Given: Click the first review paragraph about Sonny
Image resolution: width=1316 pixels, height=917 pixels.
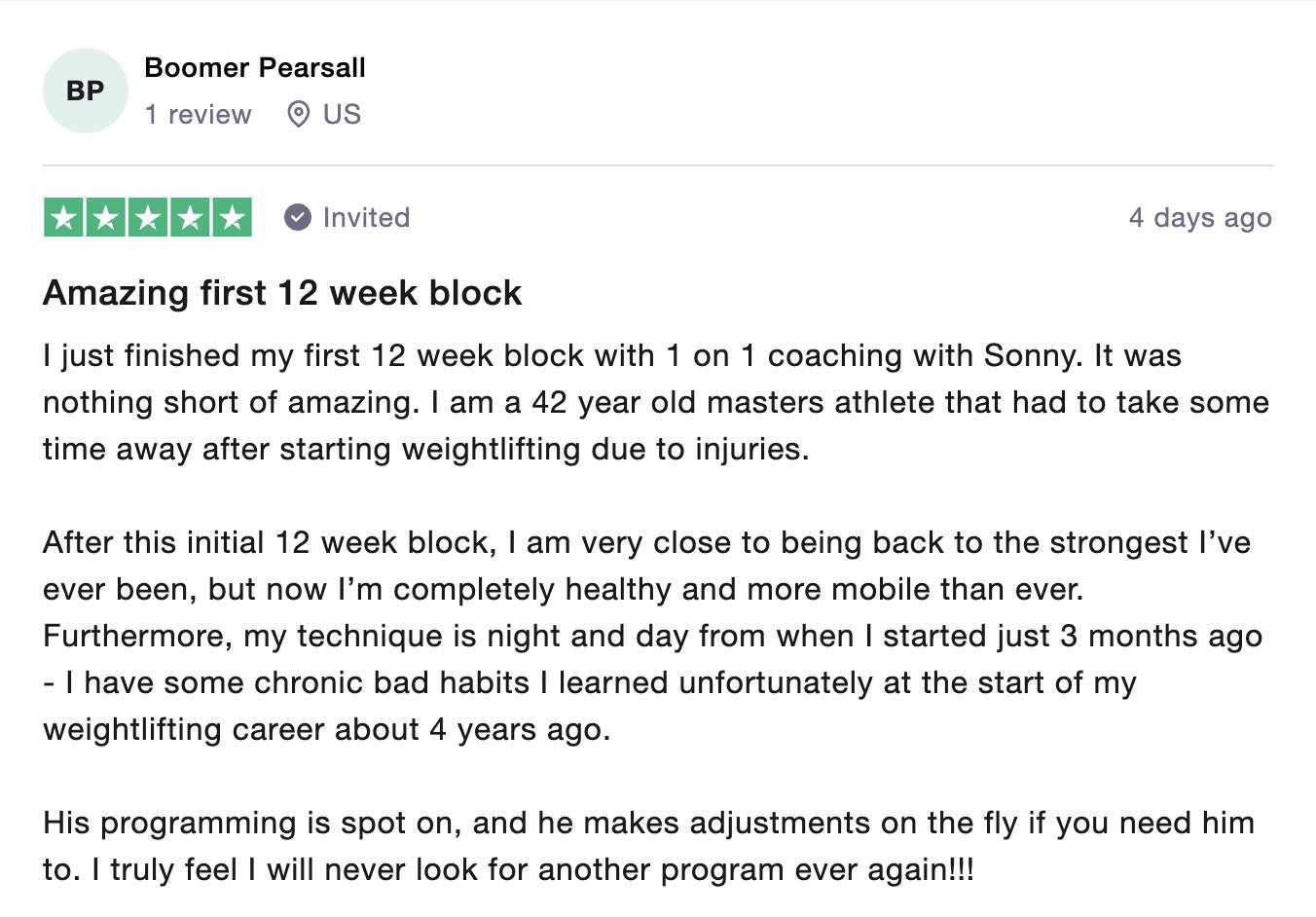Looking at the screenshot, I should pos(656,402).
